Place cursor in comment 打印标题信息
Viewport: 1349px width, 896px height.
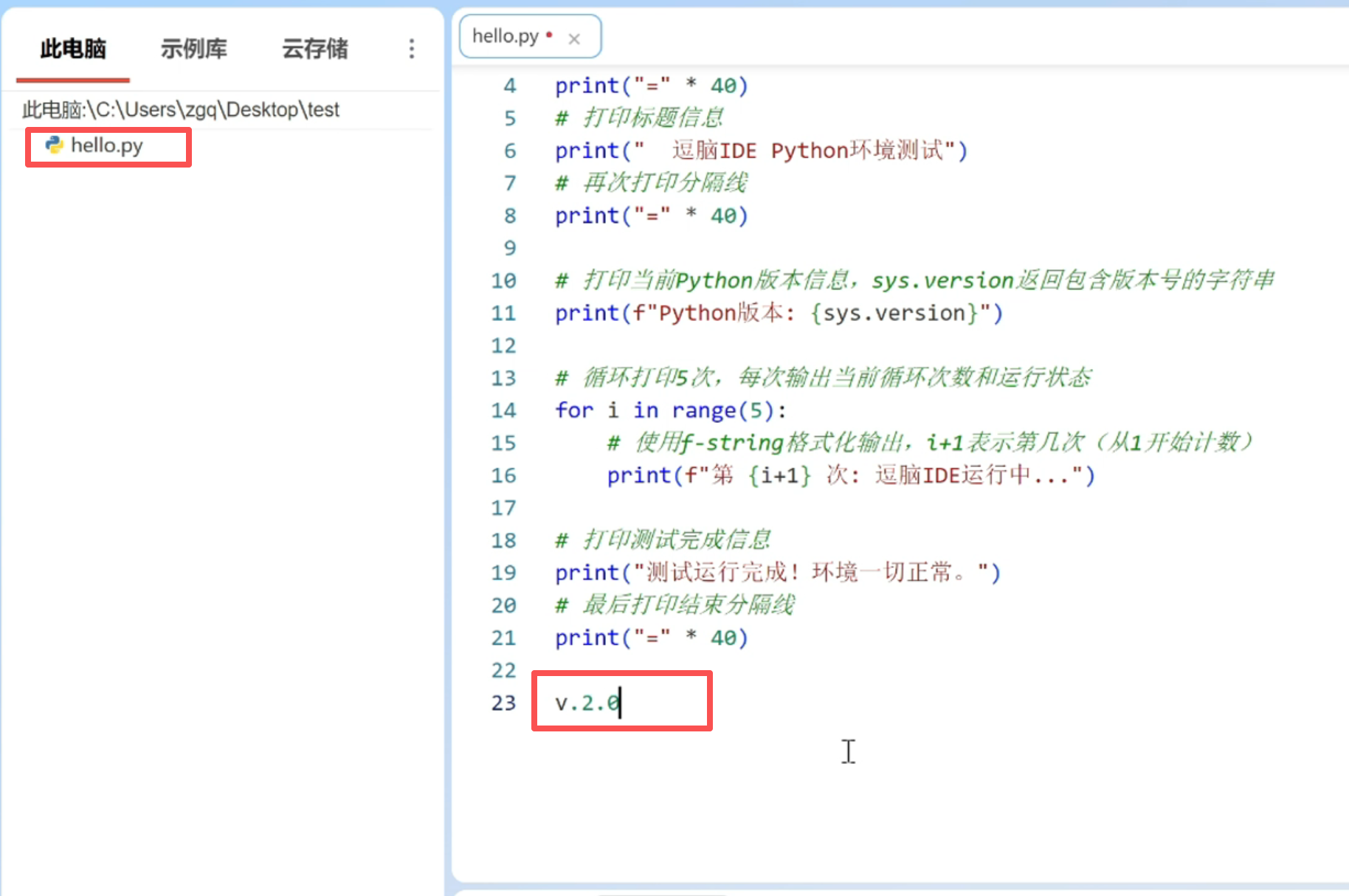(639, 118)
